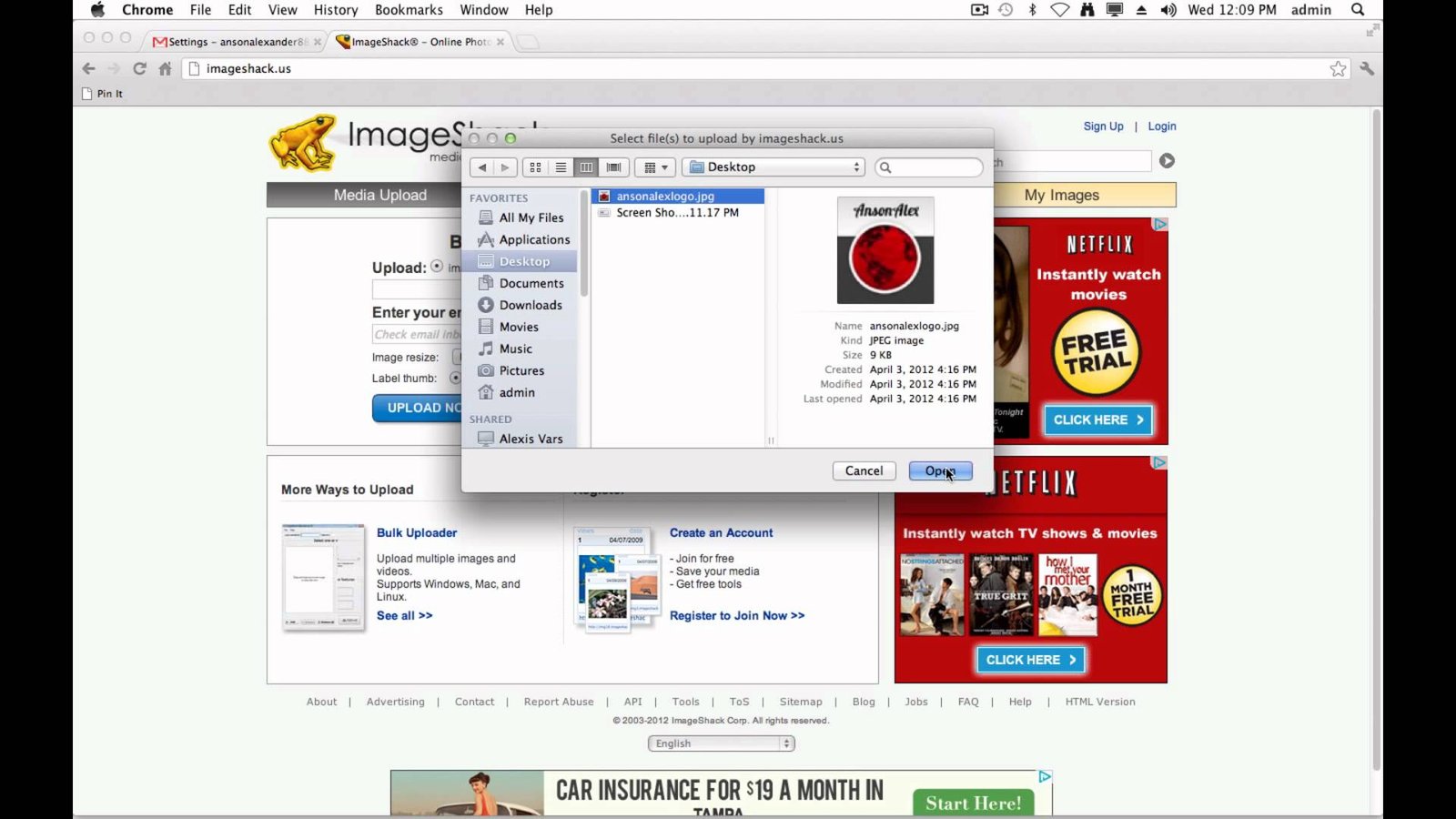The height and width of the screenshot is (819, 1456).
Task: Open the English language dropdown
Action: (722, 743)
